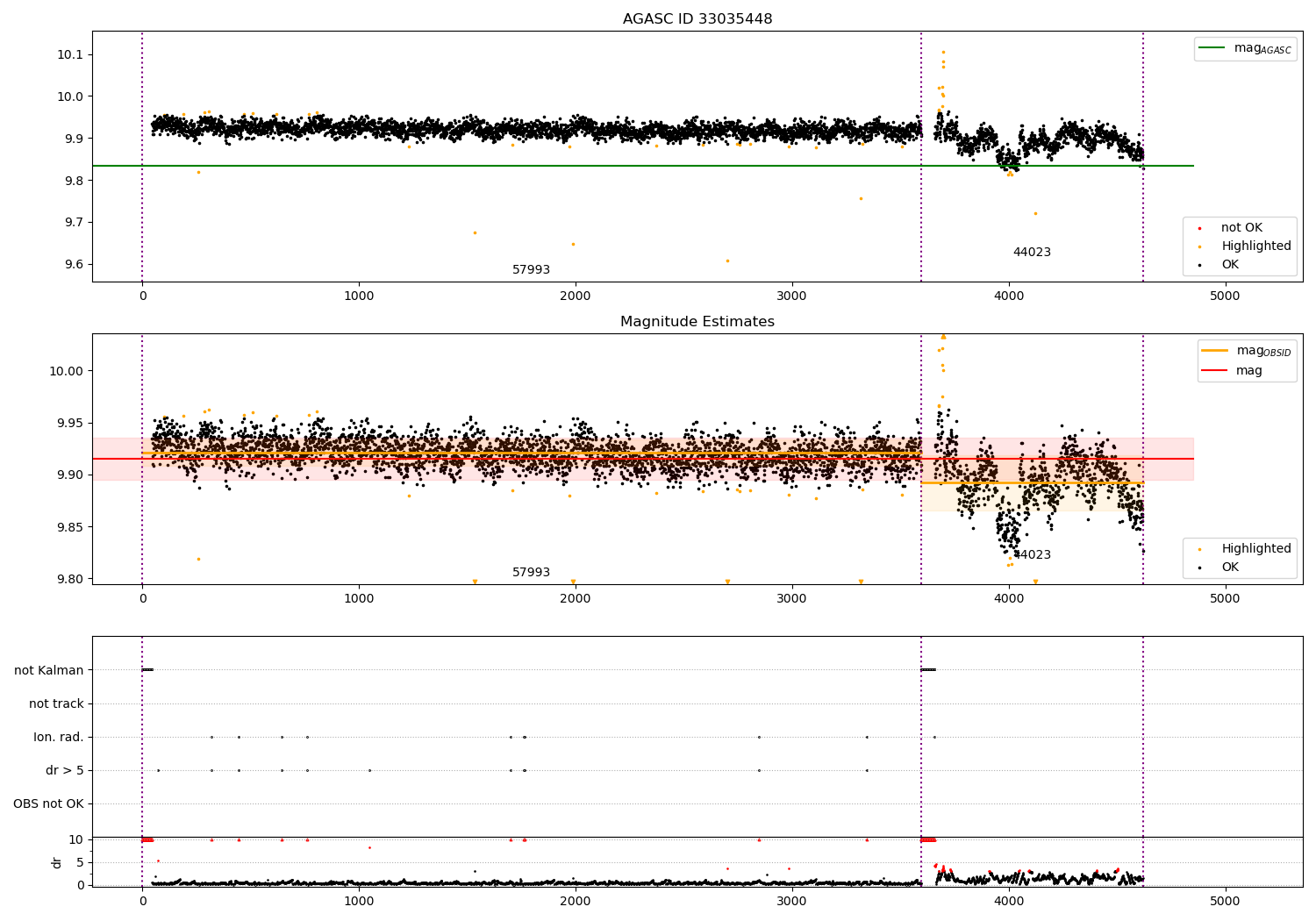This screenshot has width=1316, height=921.
Task: Click the 57993 label in the Magnitude Estimates plot
Action: coord(531,573)
